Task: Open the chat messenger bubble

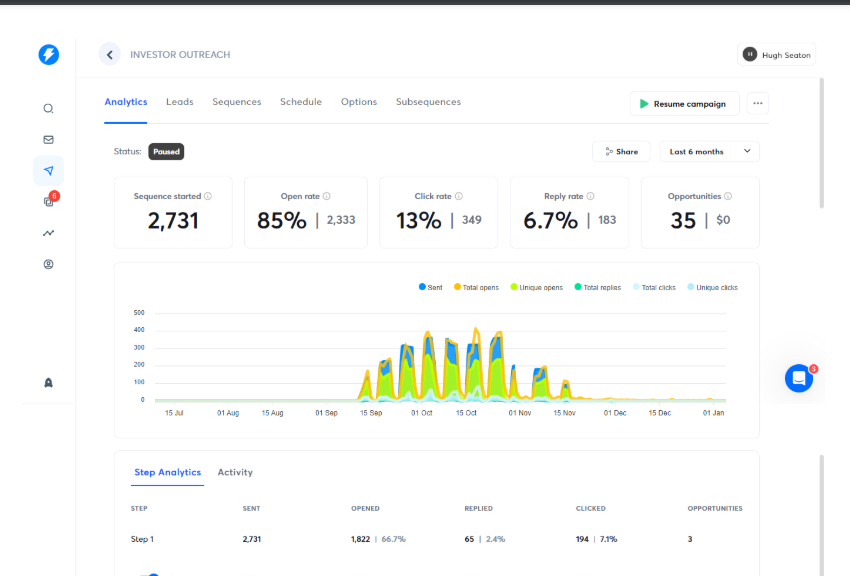Action: pos(799,378)
